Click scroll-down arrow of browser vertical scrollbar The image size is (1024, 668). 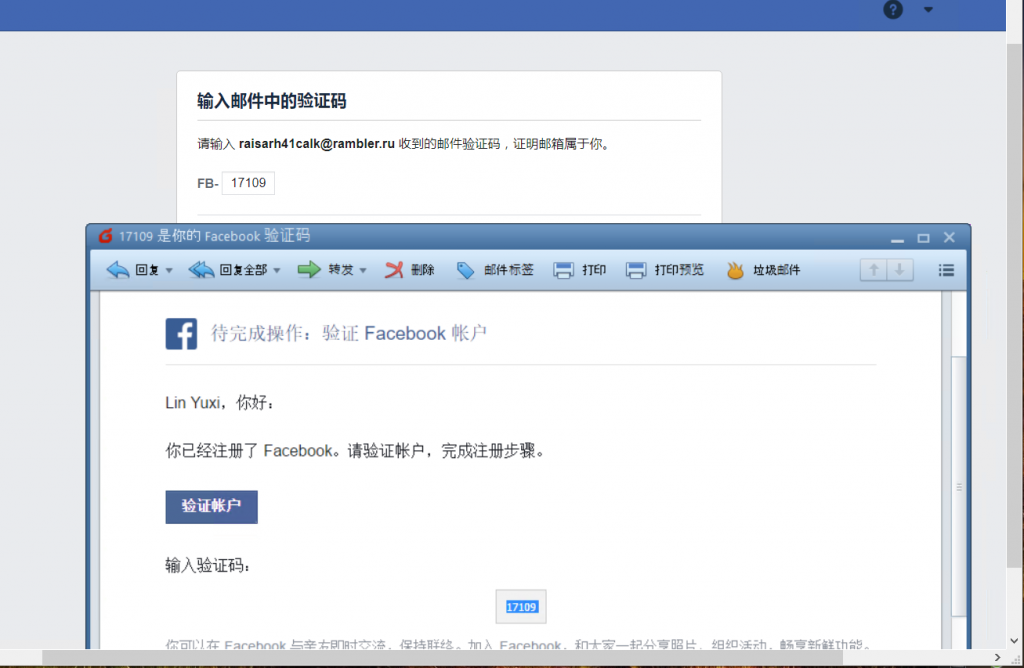coord(1014,641)
